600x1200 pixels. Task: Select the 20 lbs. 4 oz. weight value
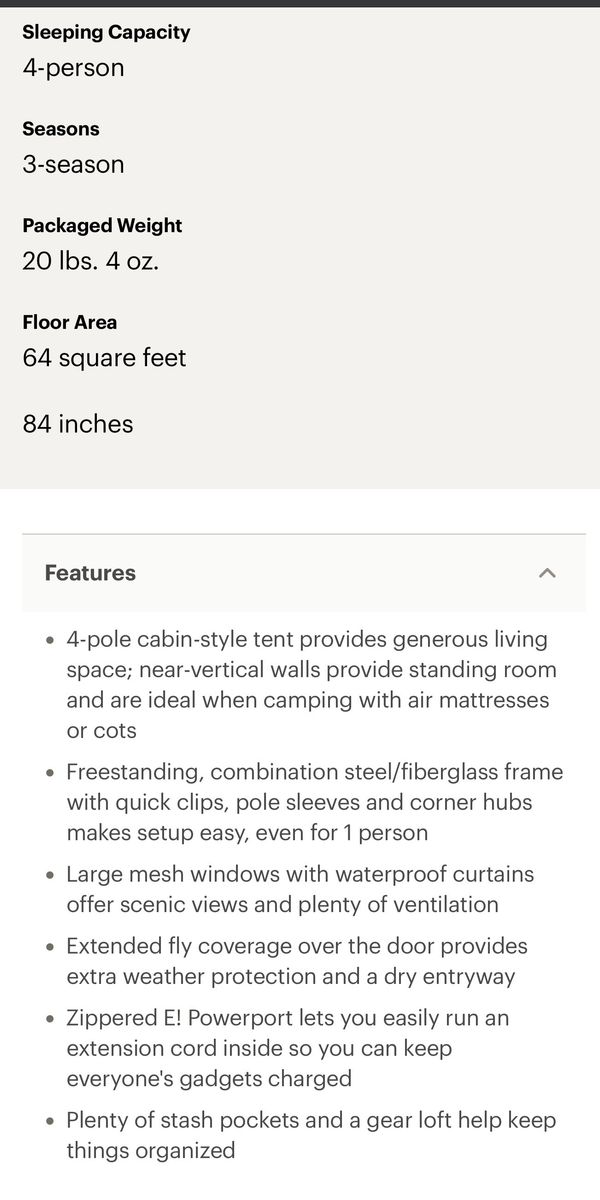91,261
